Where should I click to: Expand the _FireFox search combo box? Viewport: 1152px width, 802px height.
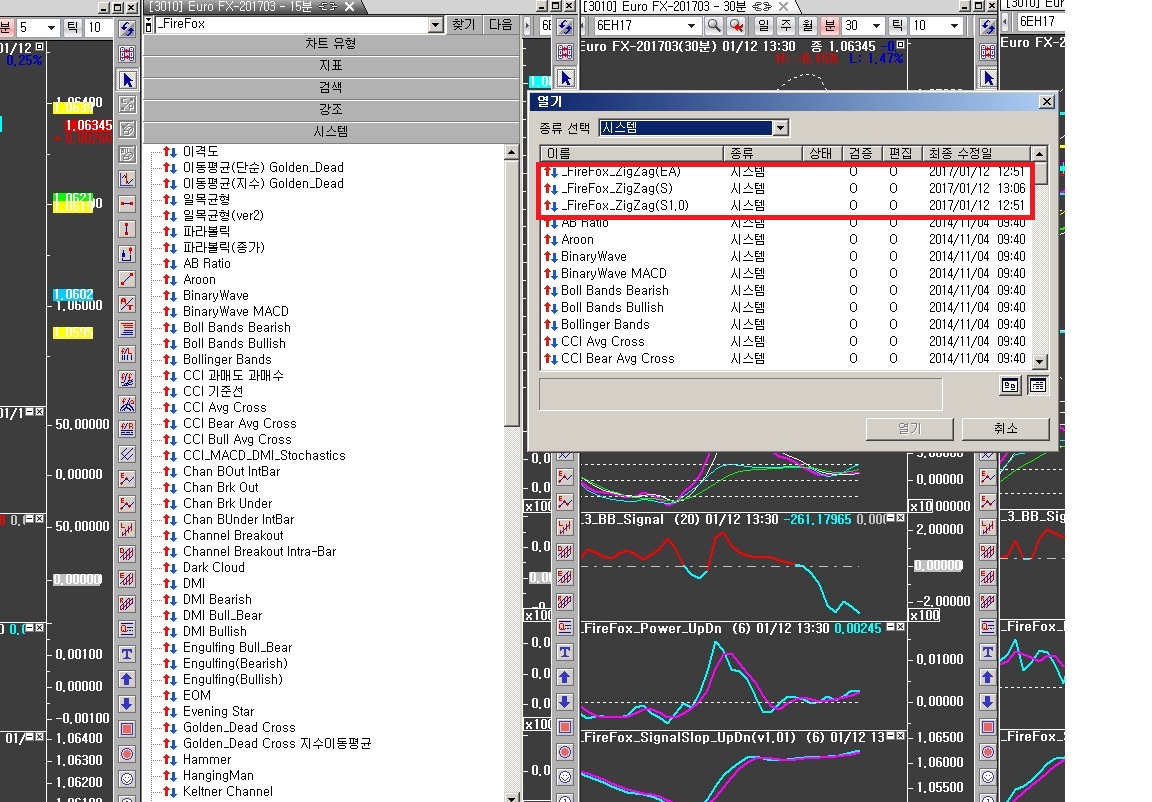(435, 25)
